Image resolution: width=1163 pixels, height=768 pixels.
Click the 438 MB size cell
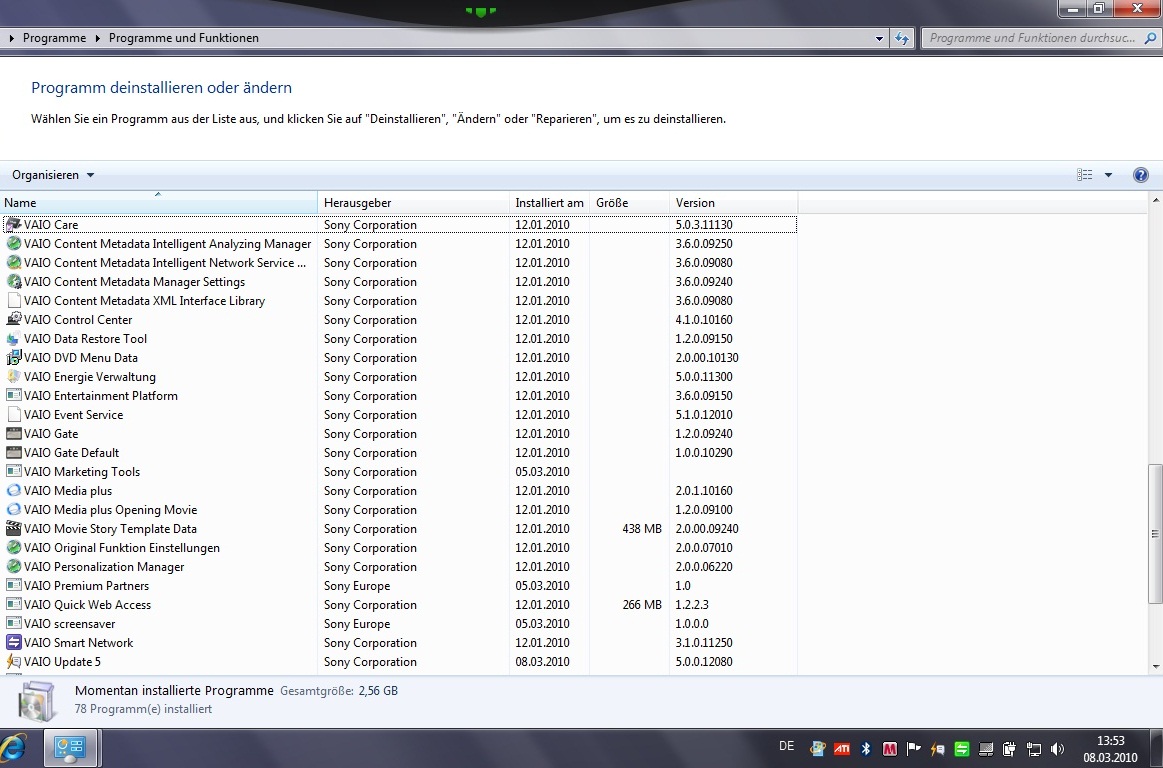click(642, 528)
